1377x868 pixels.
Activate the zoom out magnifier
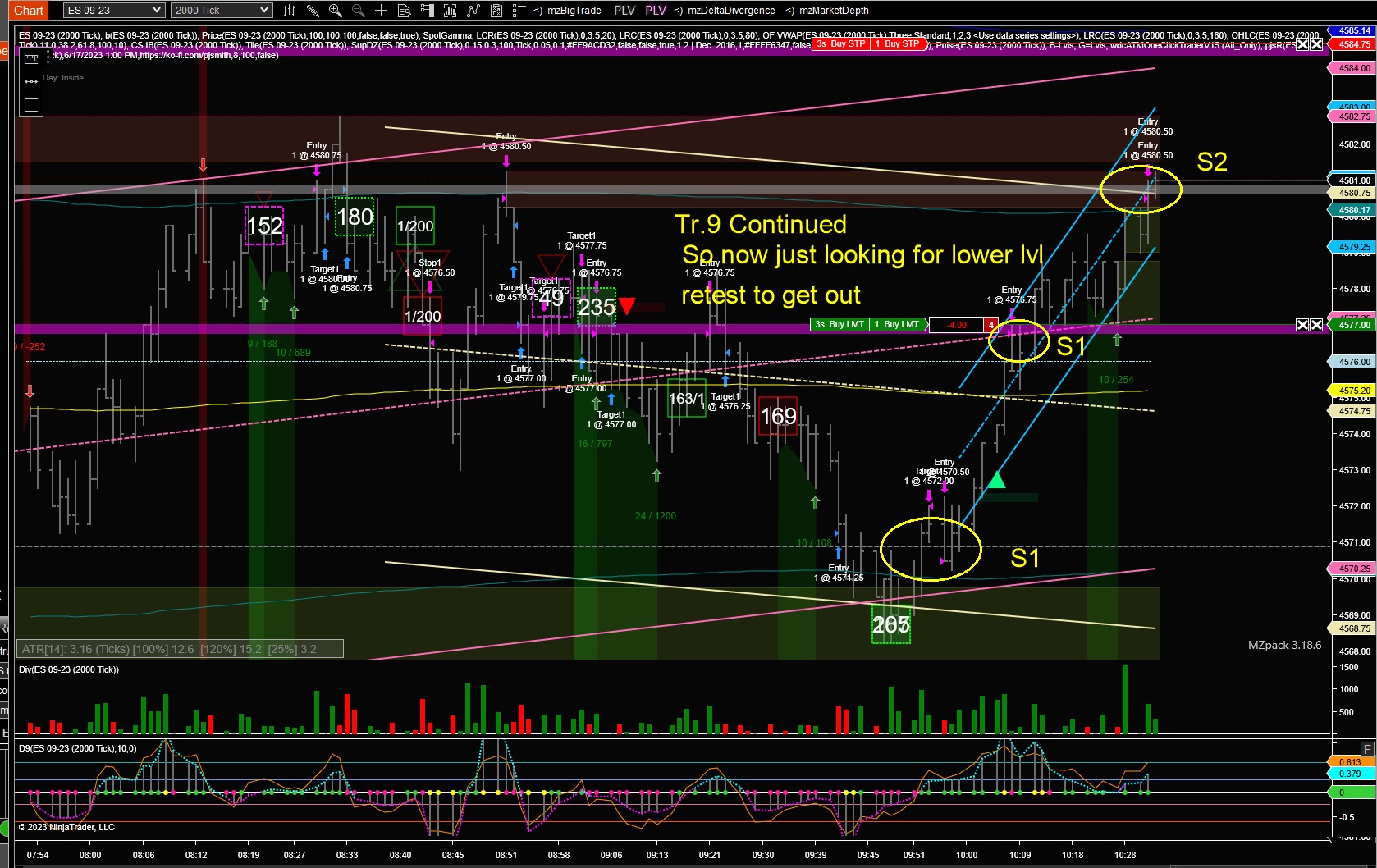(x=358, y=11)
